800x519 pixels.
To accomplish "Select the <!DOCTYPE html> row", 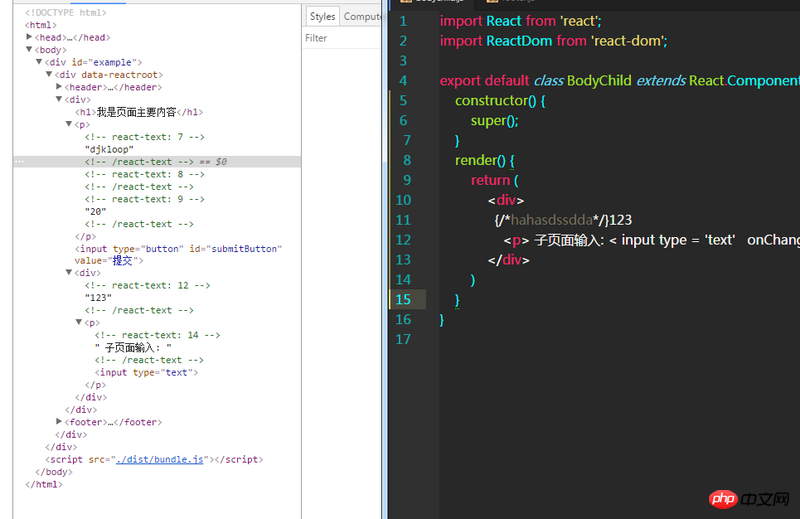I will click(66, 12).
